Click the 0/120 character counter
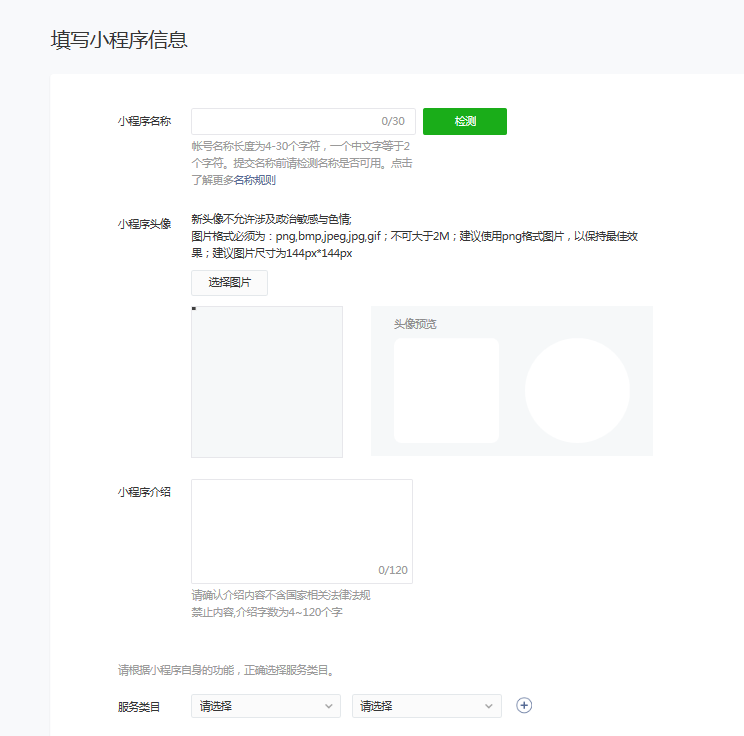The width and height of the screenshot is (744, 736). click(393, 570)
